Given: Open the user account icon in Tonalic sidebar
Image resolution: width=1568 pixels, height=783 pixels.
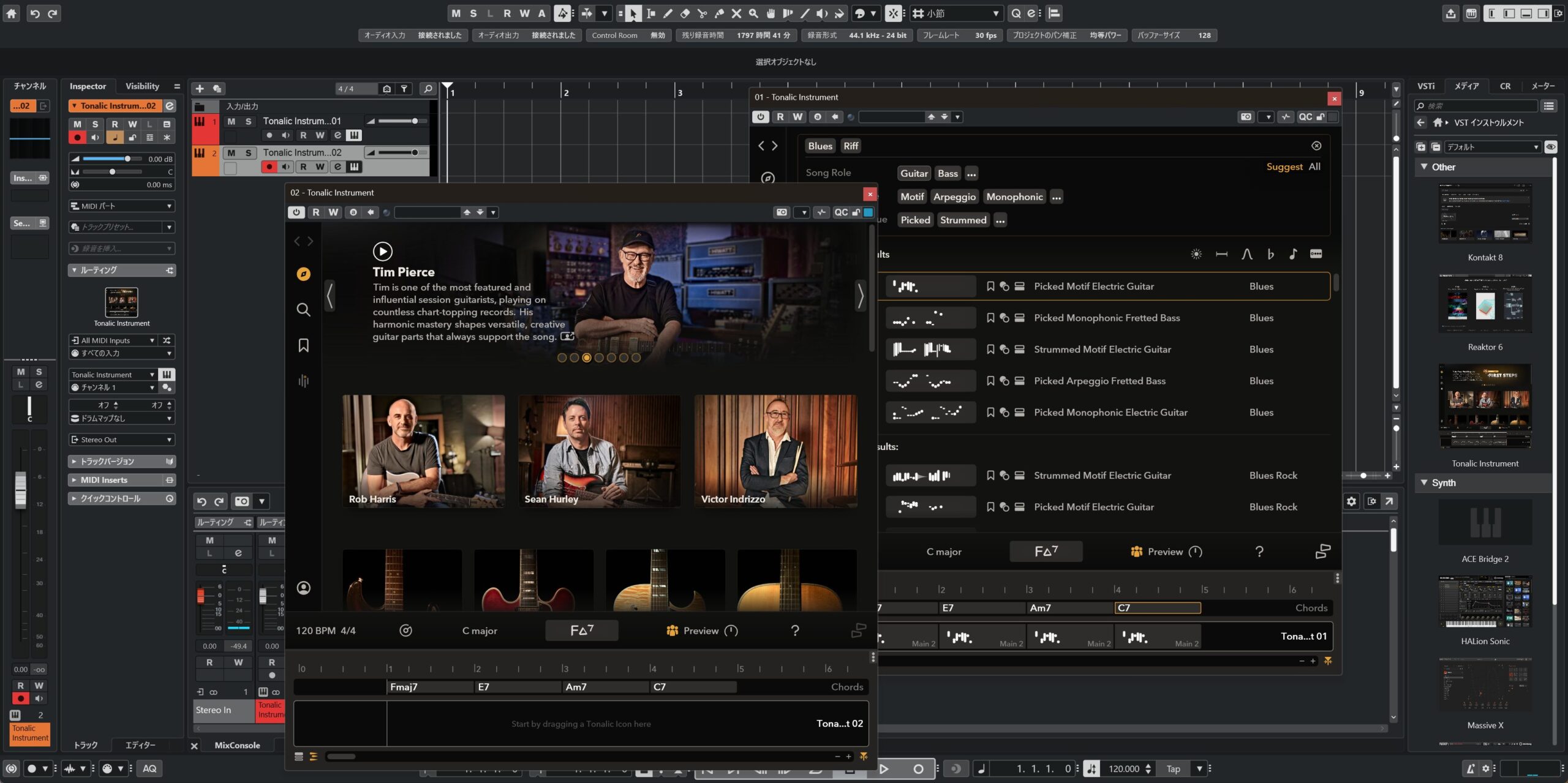Looking at the screenshot, I should [x=303, y=588].
